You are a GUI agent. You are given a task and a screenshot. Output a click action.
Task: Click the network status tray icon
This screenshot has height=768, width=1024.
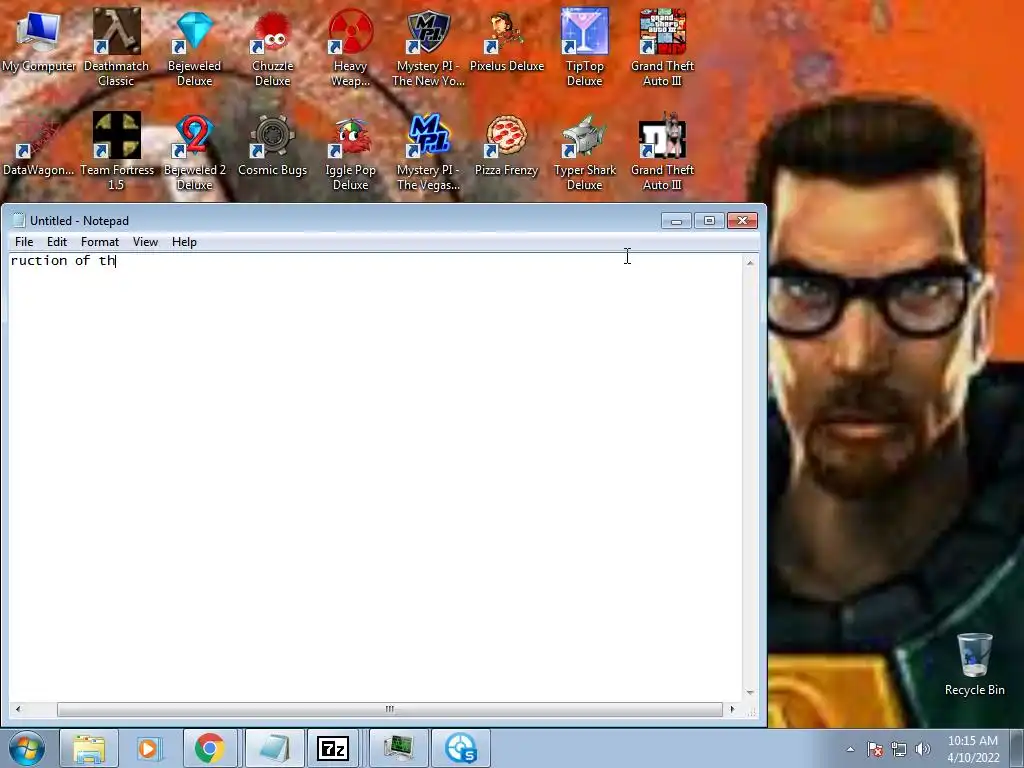pos(899,749)
